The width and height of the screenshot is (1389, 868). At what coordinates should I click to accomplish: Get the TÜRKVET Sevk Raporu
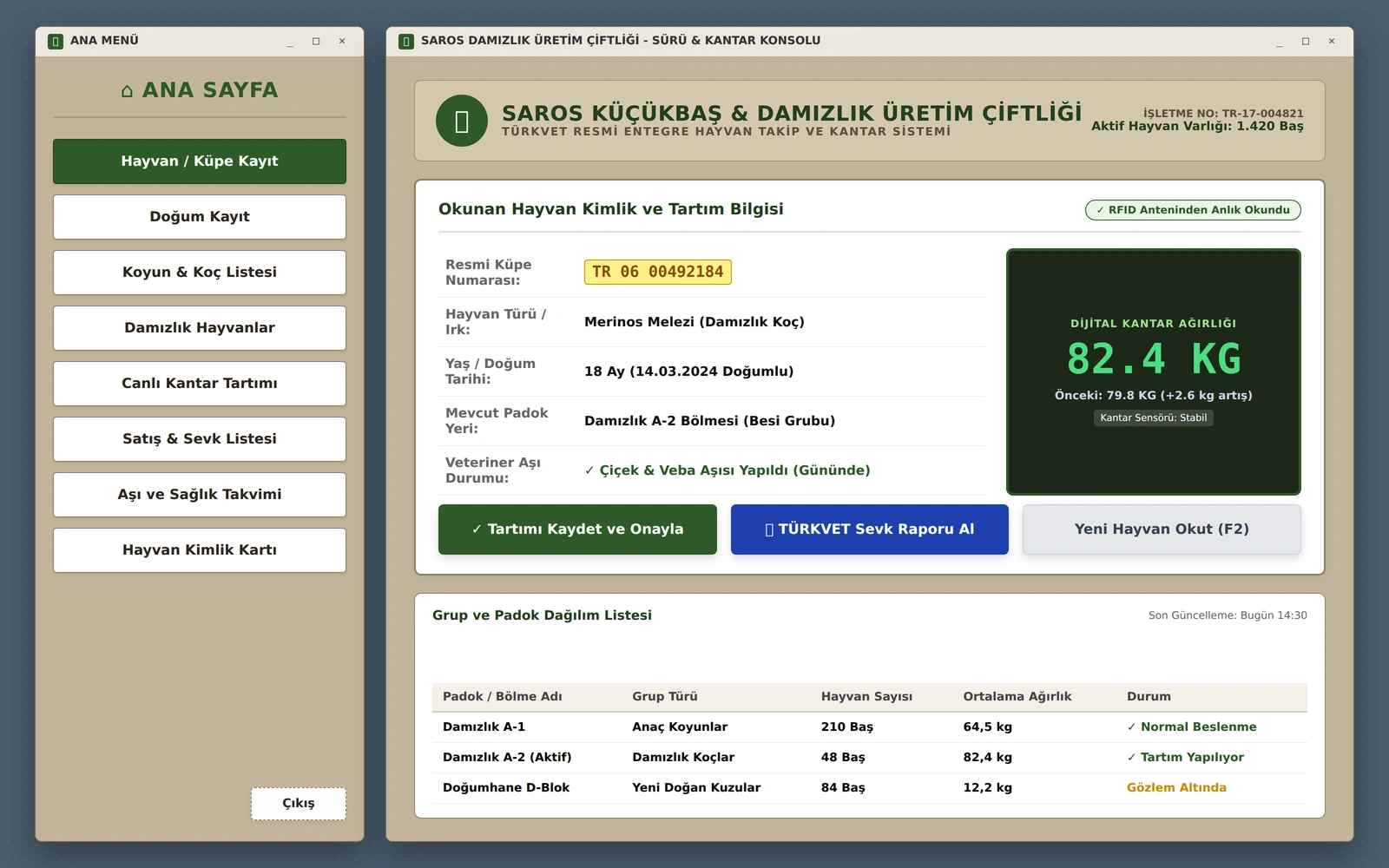click(870, 529)
